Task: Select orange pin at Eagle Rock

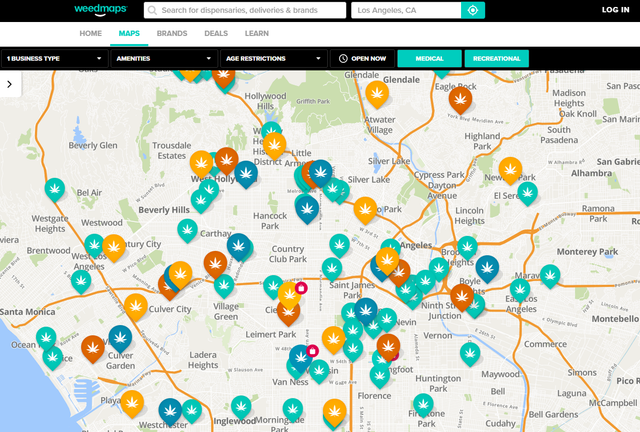Action: pos(460,99)
